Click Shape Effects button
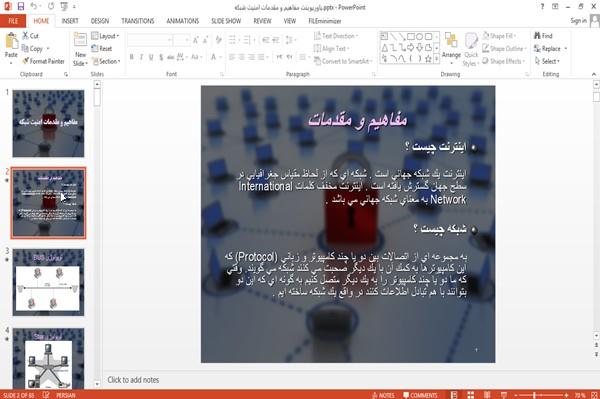600x399 pixels. (x=503, y=61)
